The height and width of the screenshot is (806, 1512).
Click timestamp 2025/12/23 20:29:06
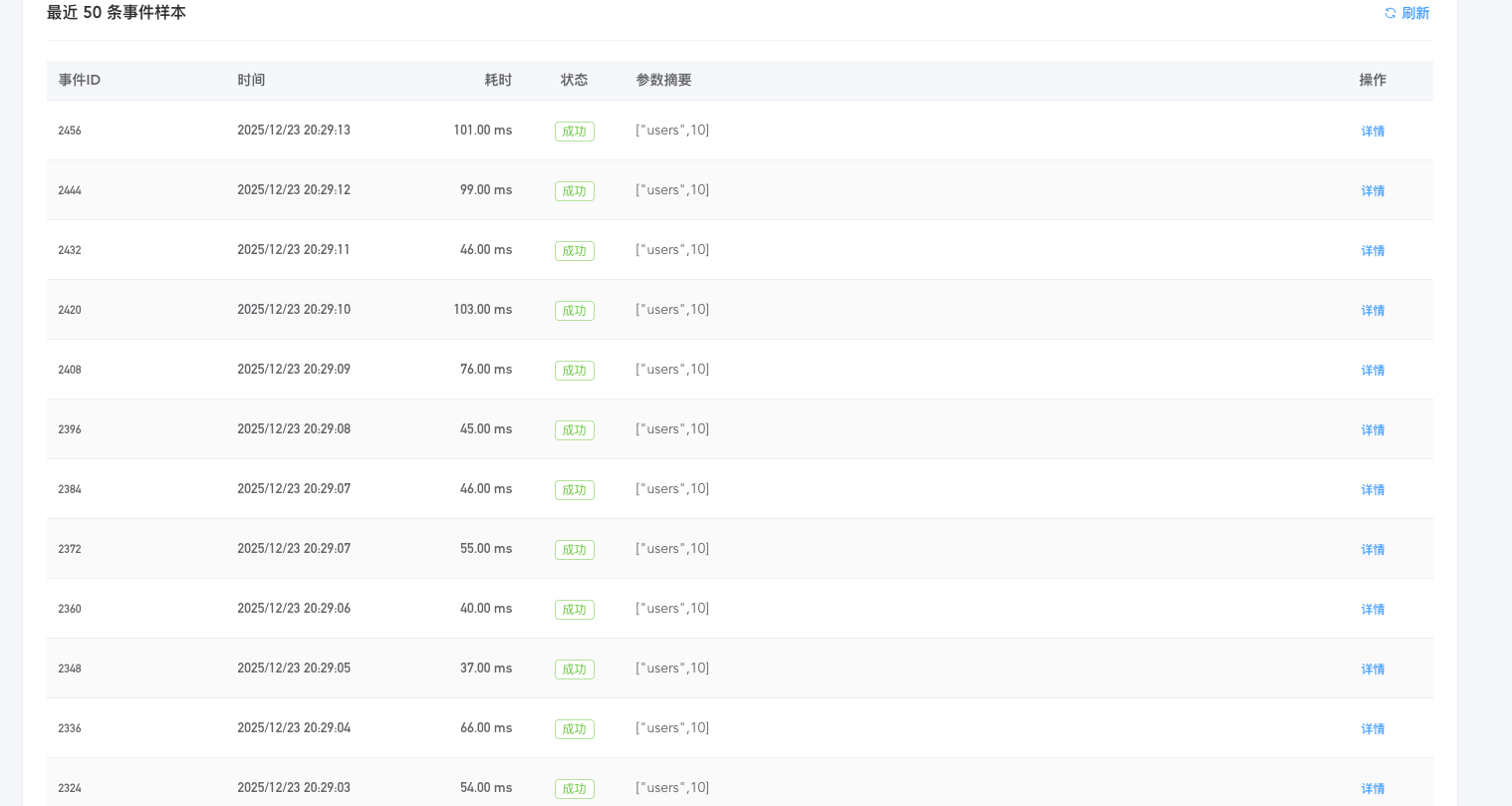click(294, 609)
